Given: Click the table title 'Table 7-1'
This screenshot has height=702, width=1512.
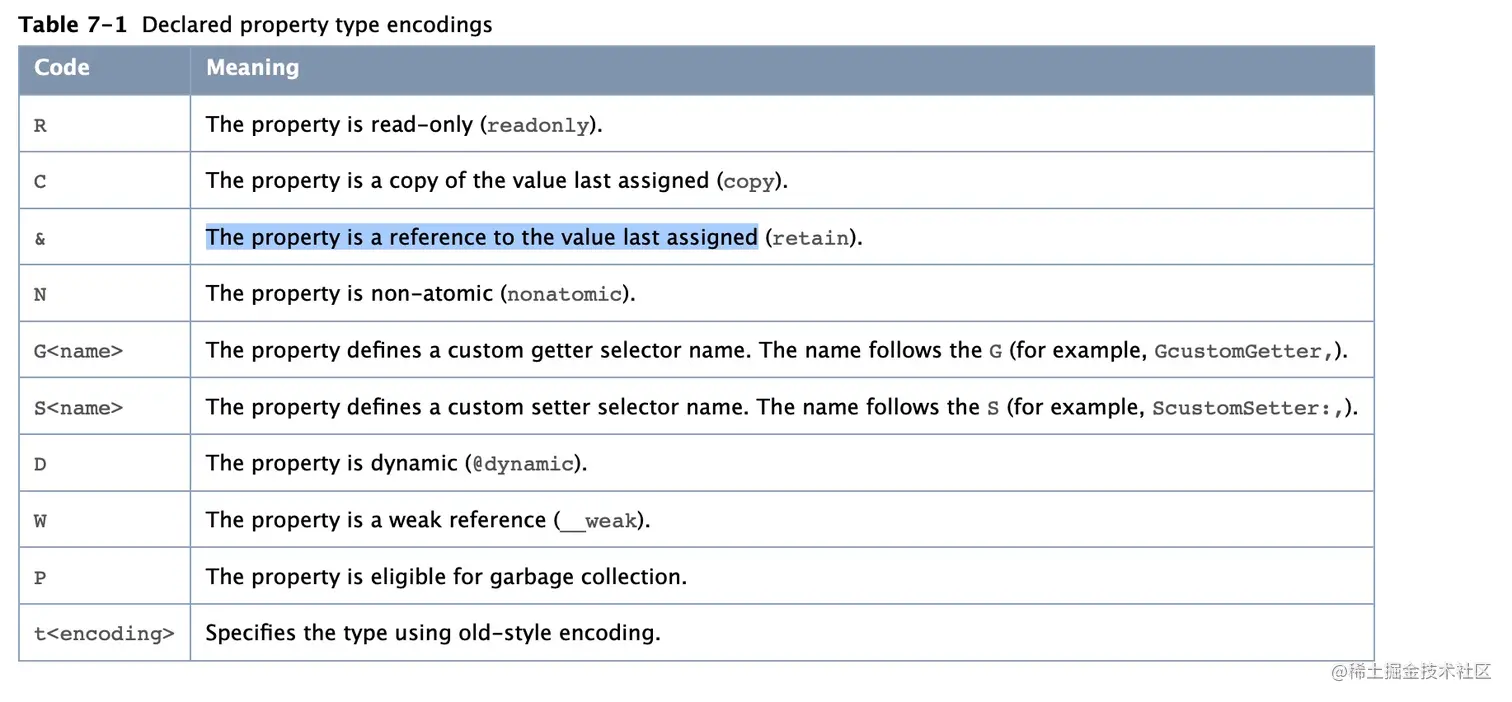Looking at the screenshot, I should pos(73,25).
